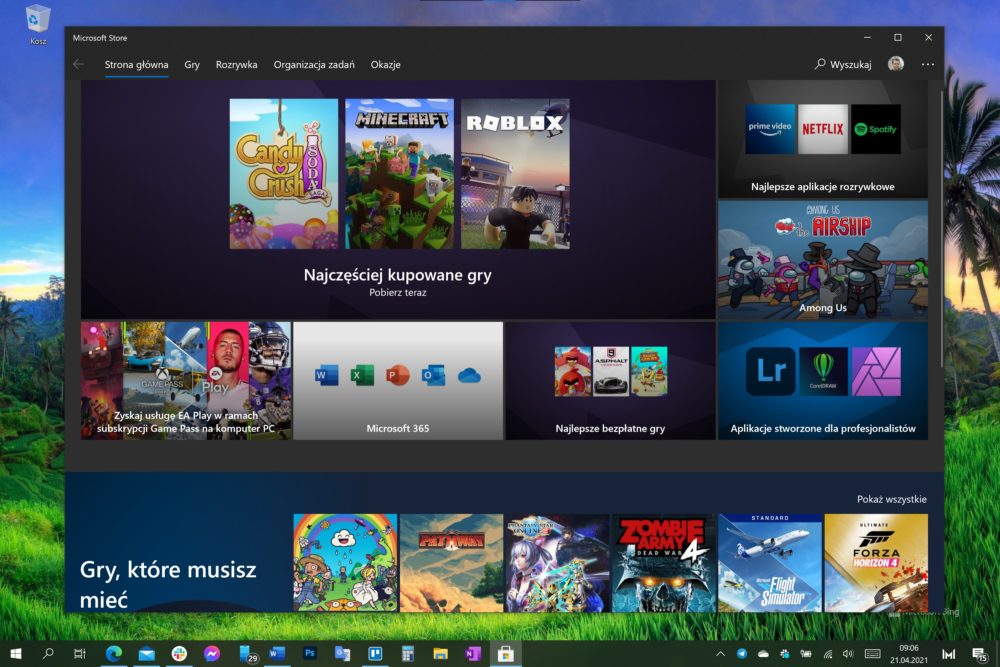Switch to the Strona główna tab
Screen dimensions: 1000x667
coord(136,64)
